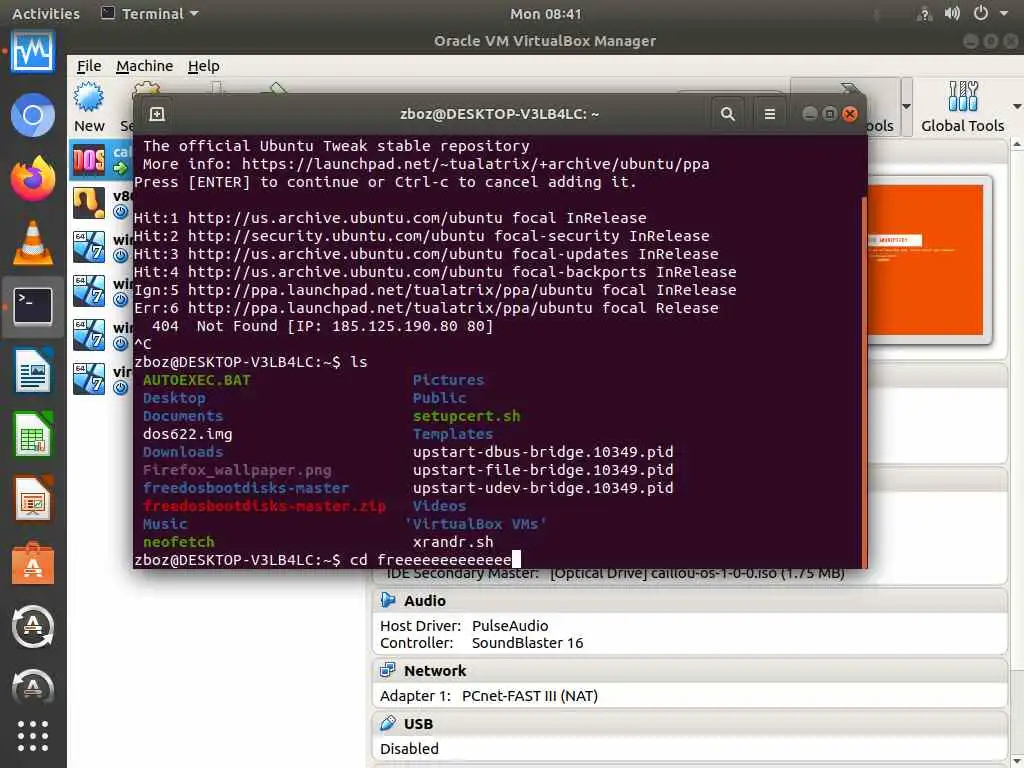This screenshot has height=768, width=1024.
Task: Open the terminal hamburger menu
Action: (x=770, y=114)
